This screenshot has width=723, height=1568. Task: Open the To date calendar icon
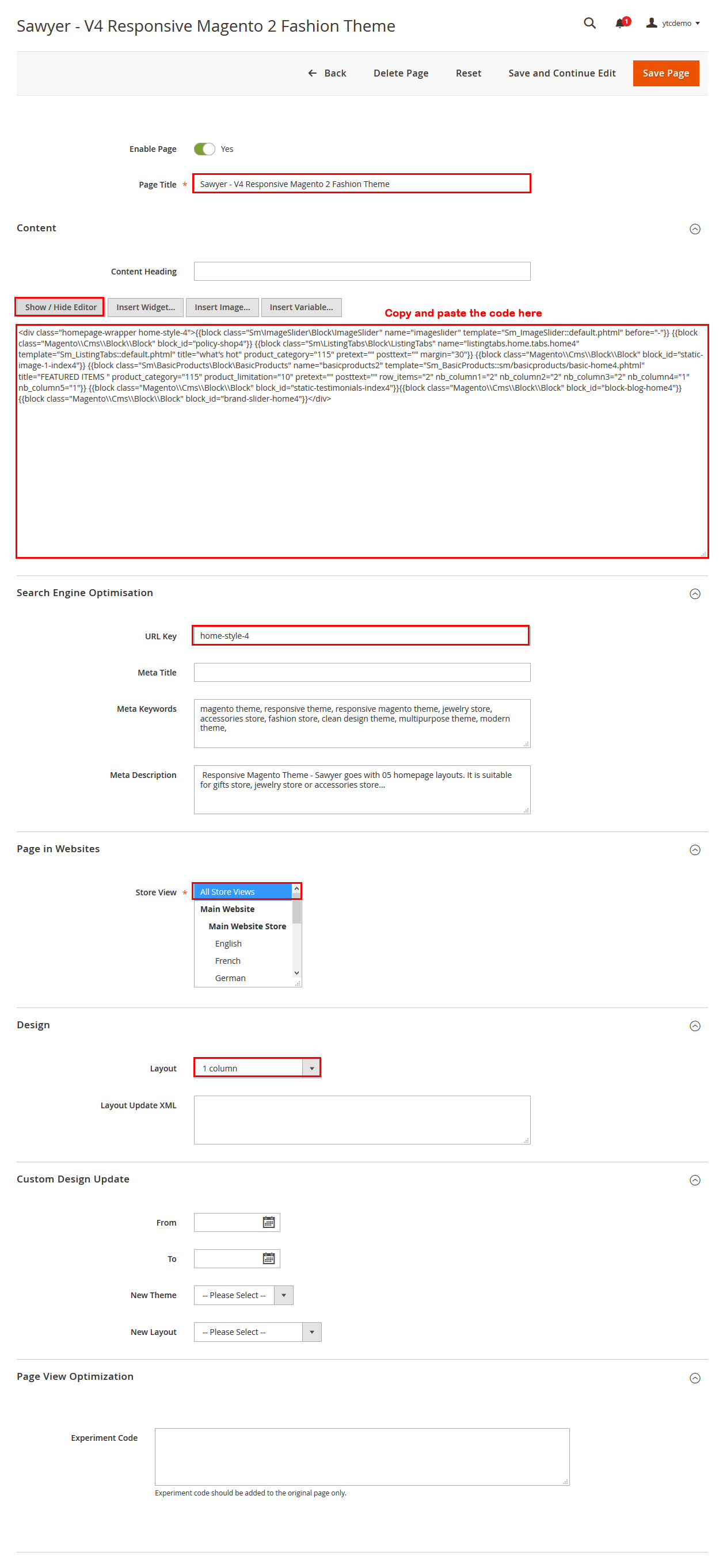pyautogui.click(x=269, y=1258)
